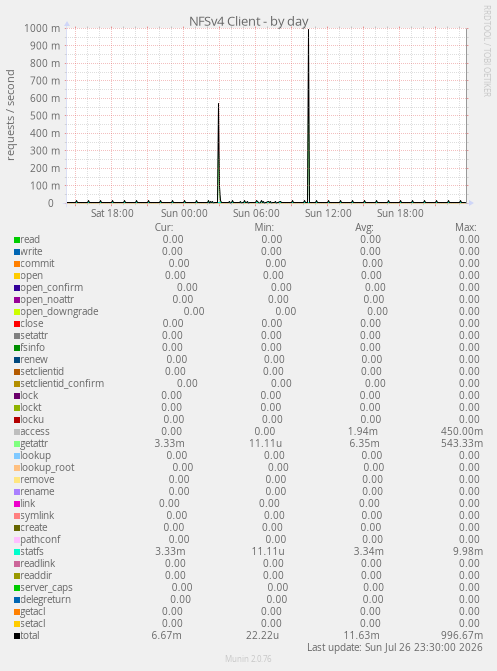Click the Sat 18:00 axis label
The width and height of the screenshot is (497, 671).
coord(112,213)
